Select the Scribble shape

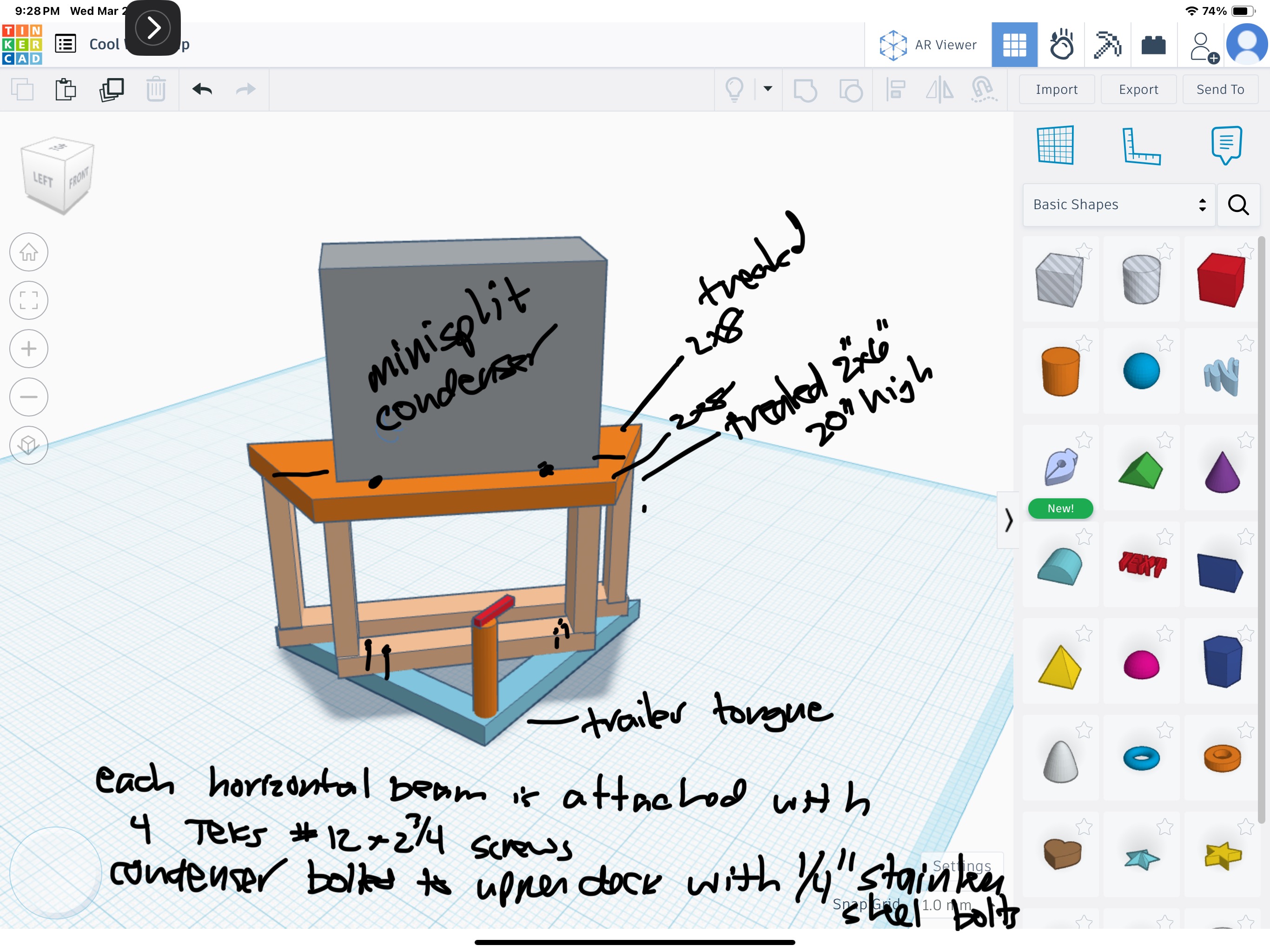pyautogui.click(x=1221, y=375)
